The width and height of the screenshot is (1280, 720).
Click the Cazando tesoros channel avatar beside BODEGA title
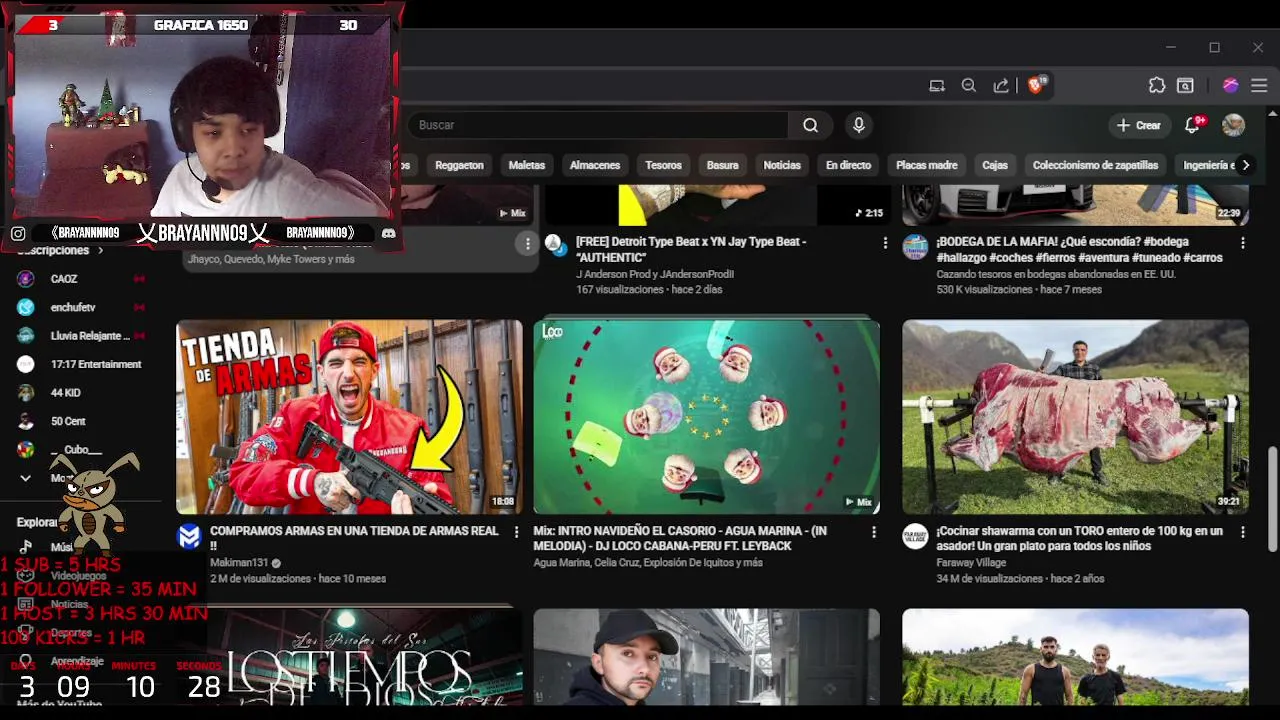tap(915, 247)
